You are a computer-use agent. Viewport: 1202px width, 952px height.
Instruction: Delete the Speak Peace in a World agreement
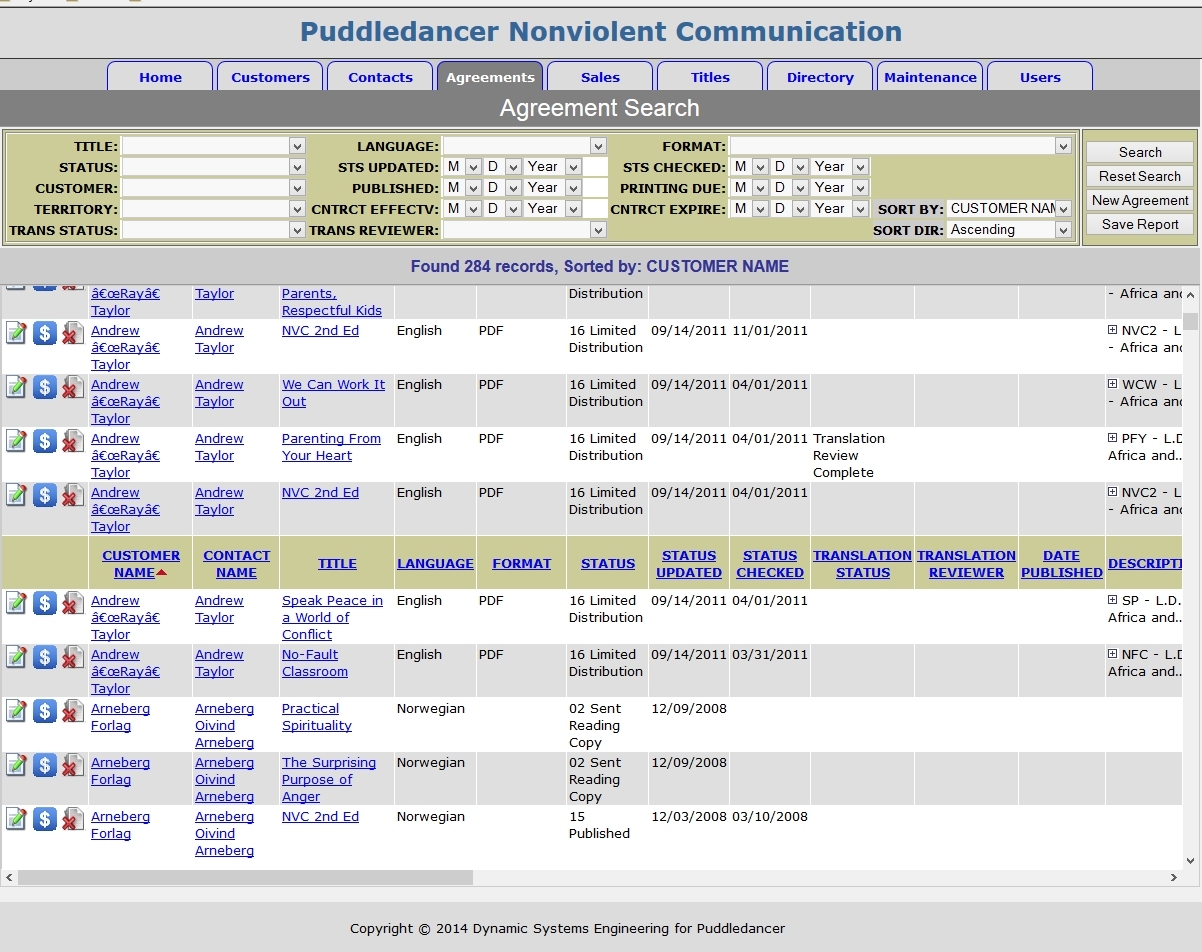pos(72,603)
